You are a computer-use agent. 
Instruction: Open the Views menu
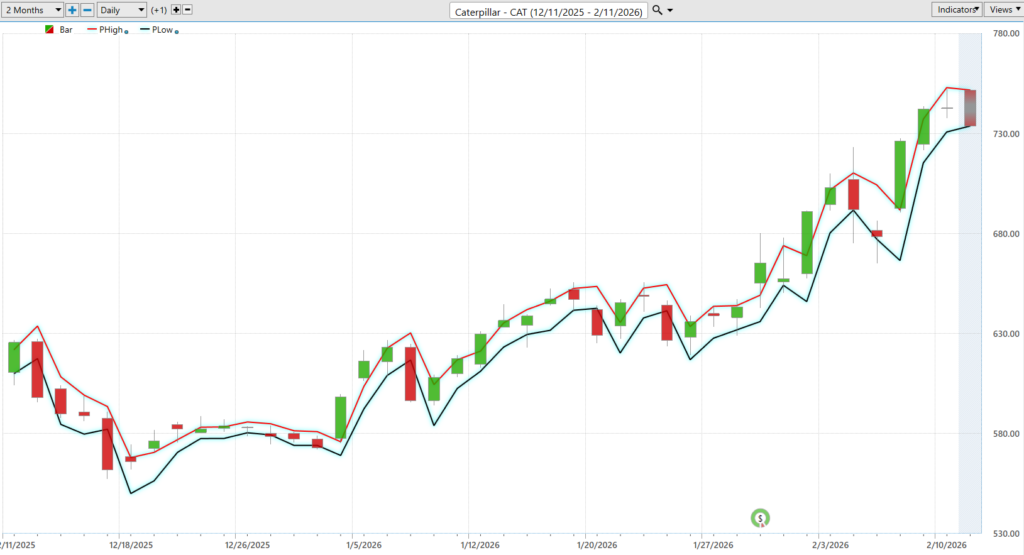point(1002,9)
